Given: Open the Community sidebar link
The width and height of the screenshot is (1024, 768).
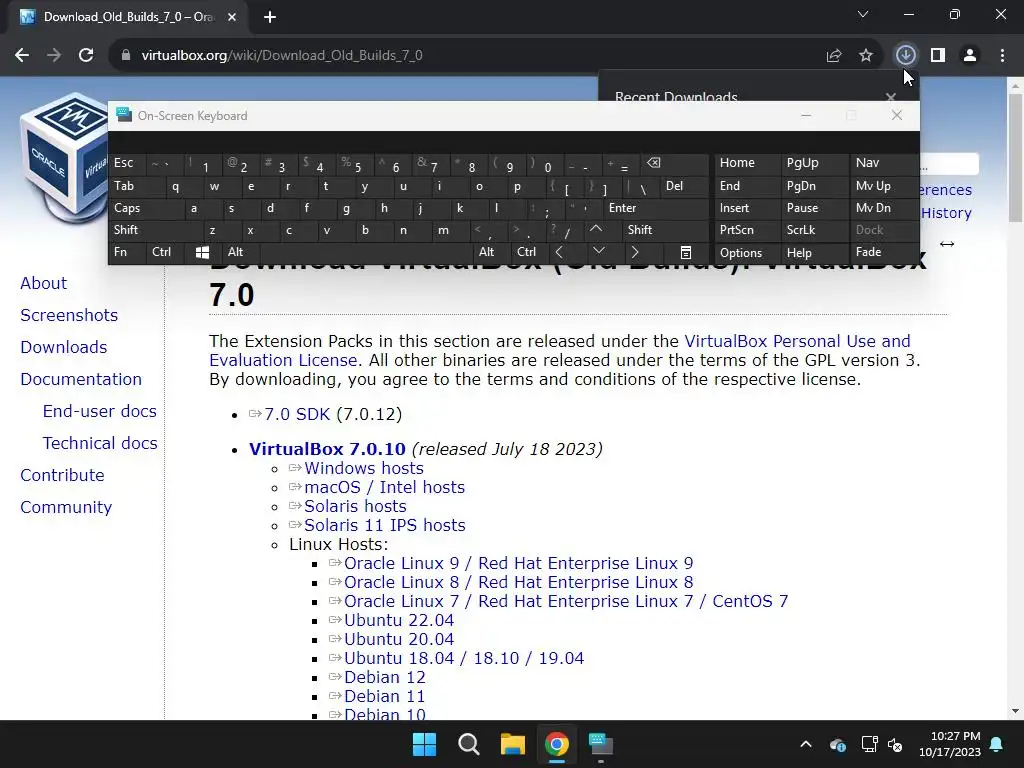Looking at the screenshot, I should tap(66, 507).
